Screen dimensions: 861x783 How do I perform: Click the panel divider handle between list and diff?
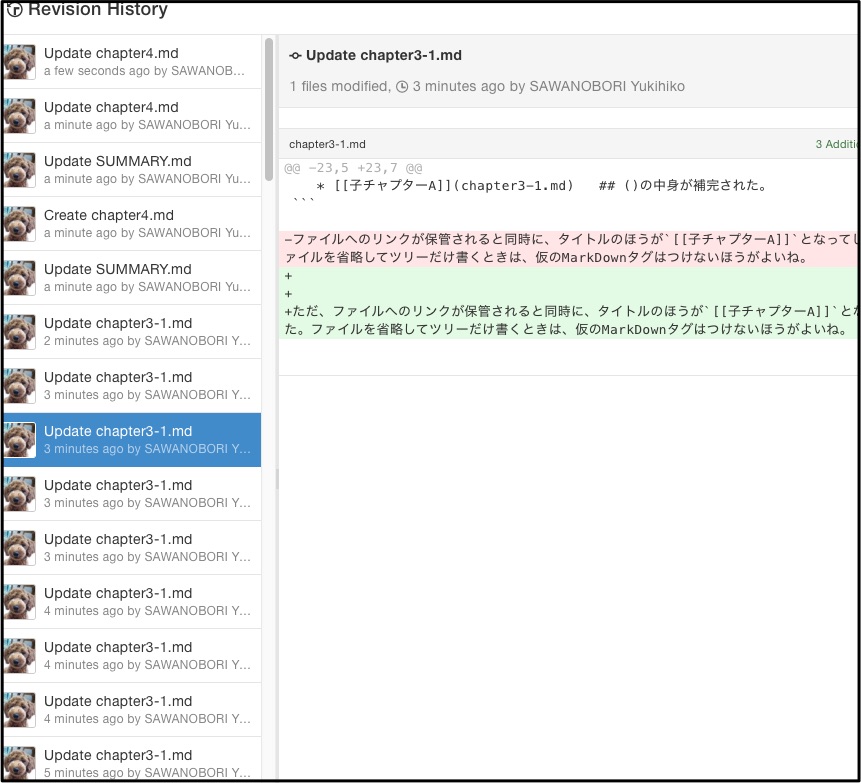coord(277,479)
